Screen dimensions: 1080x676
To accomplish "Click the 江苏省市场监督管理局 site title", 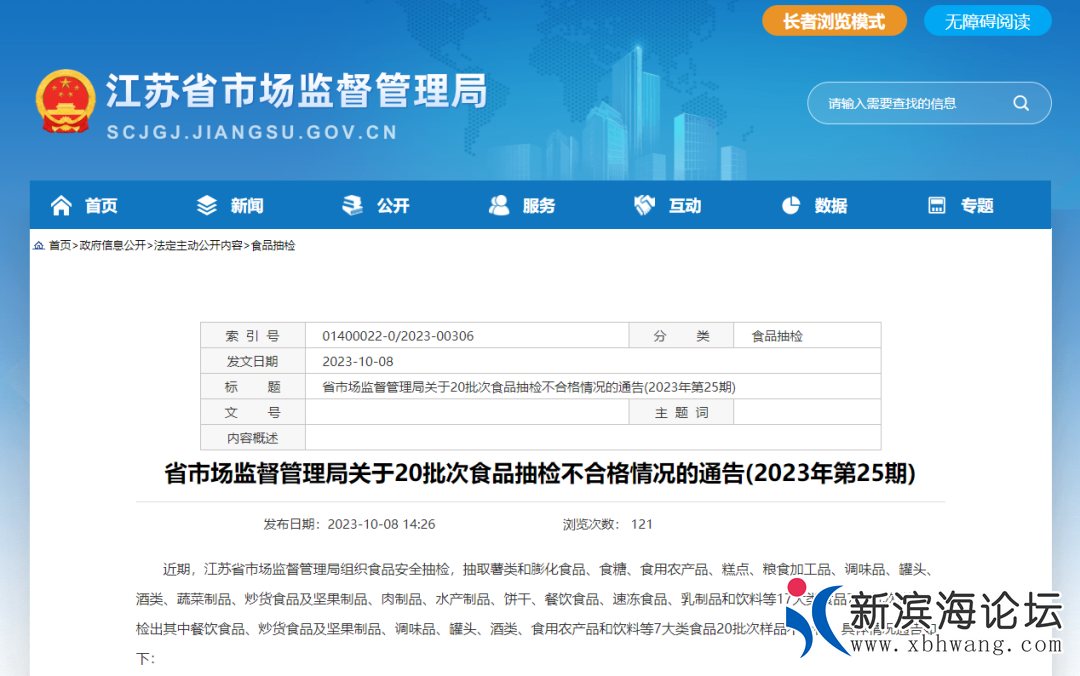I will pyautogui.click(x=296, y=91).
